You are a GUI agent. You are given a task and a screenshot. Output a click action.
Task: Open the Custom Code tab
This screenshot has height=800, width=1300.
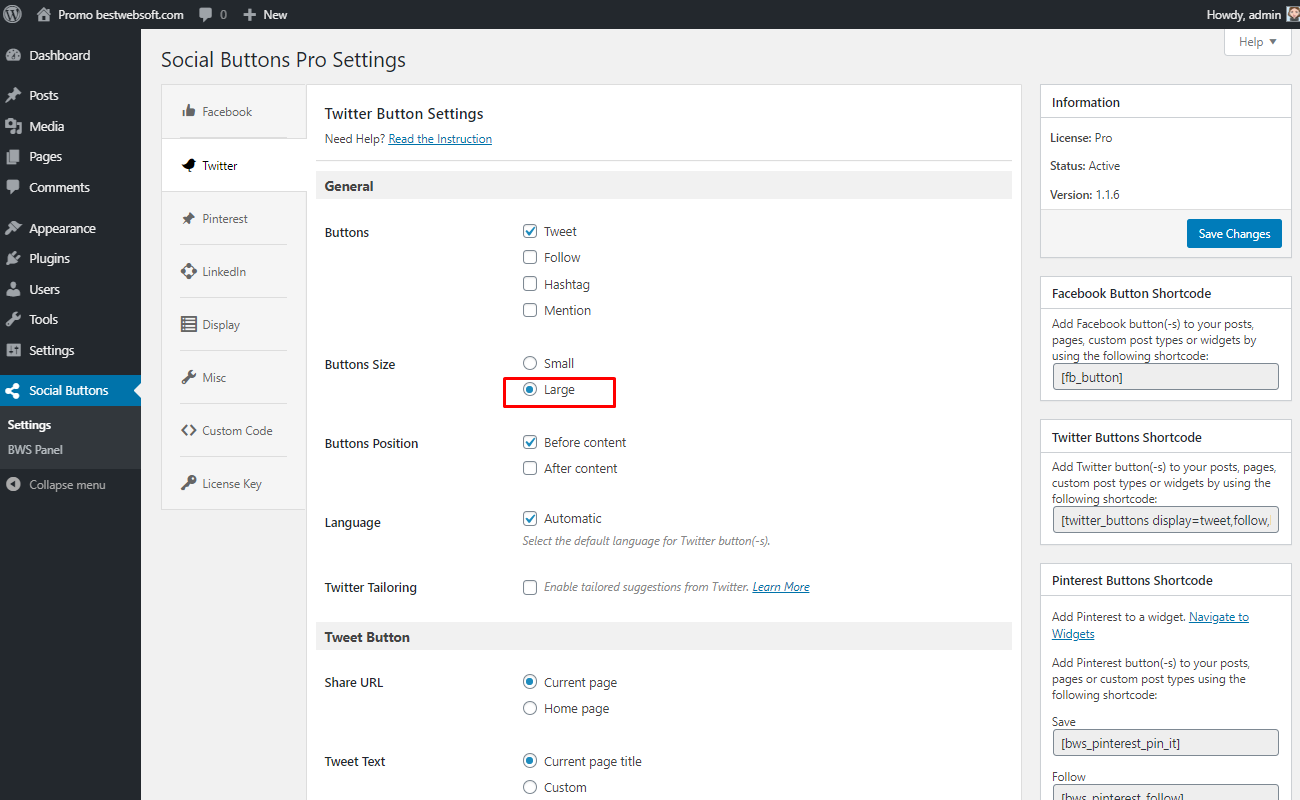(234, 431)
